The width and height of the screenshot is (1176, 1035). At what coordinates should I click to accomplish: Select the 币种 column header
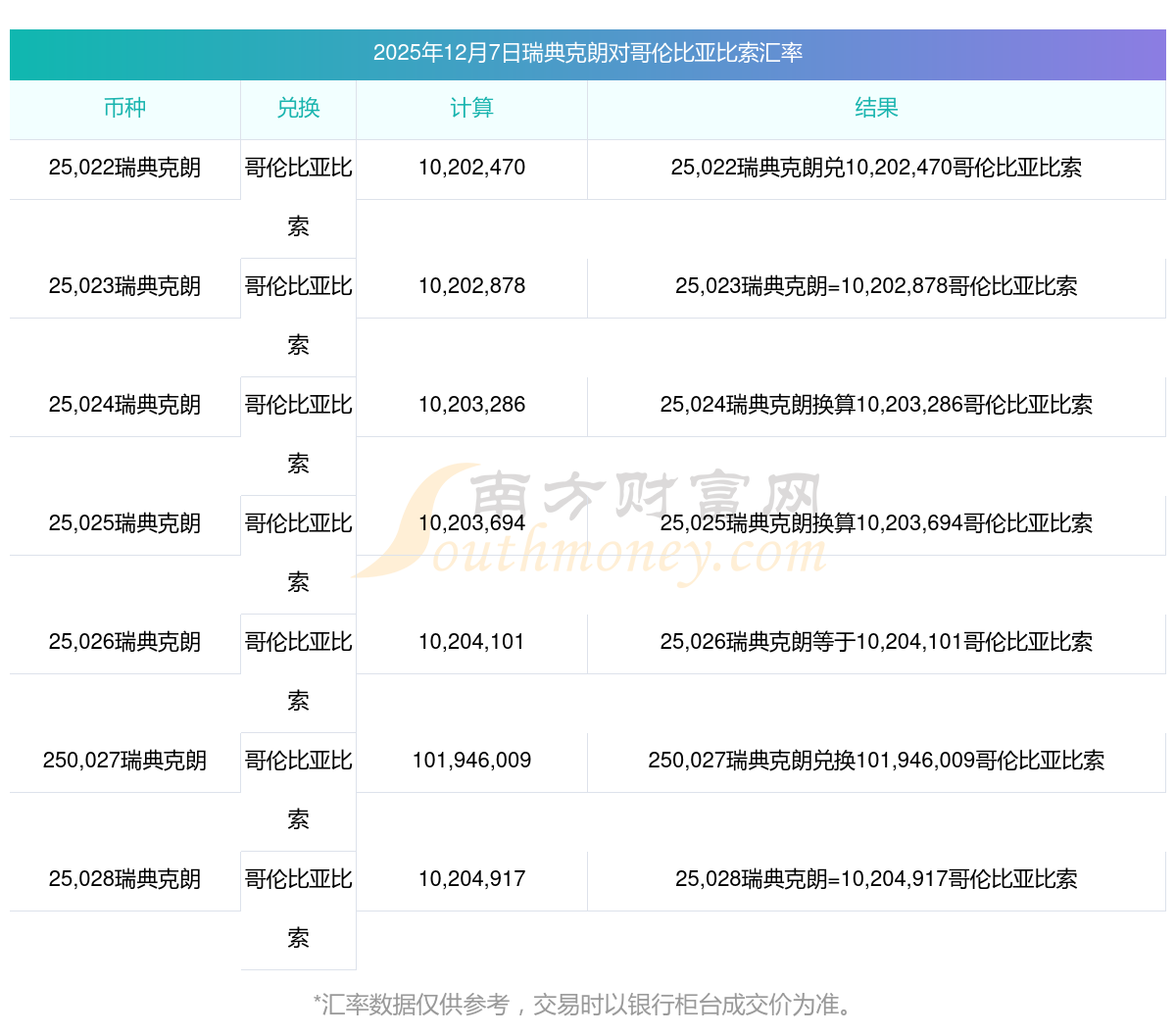coord(124,109)
